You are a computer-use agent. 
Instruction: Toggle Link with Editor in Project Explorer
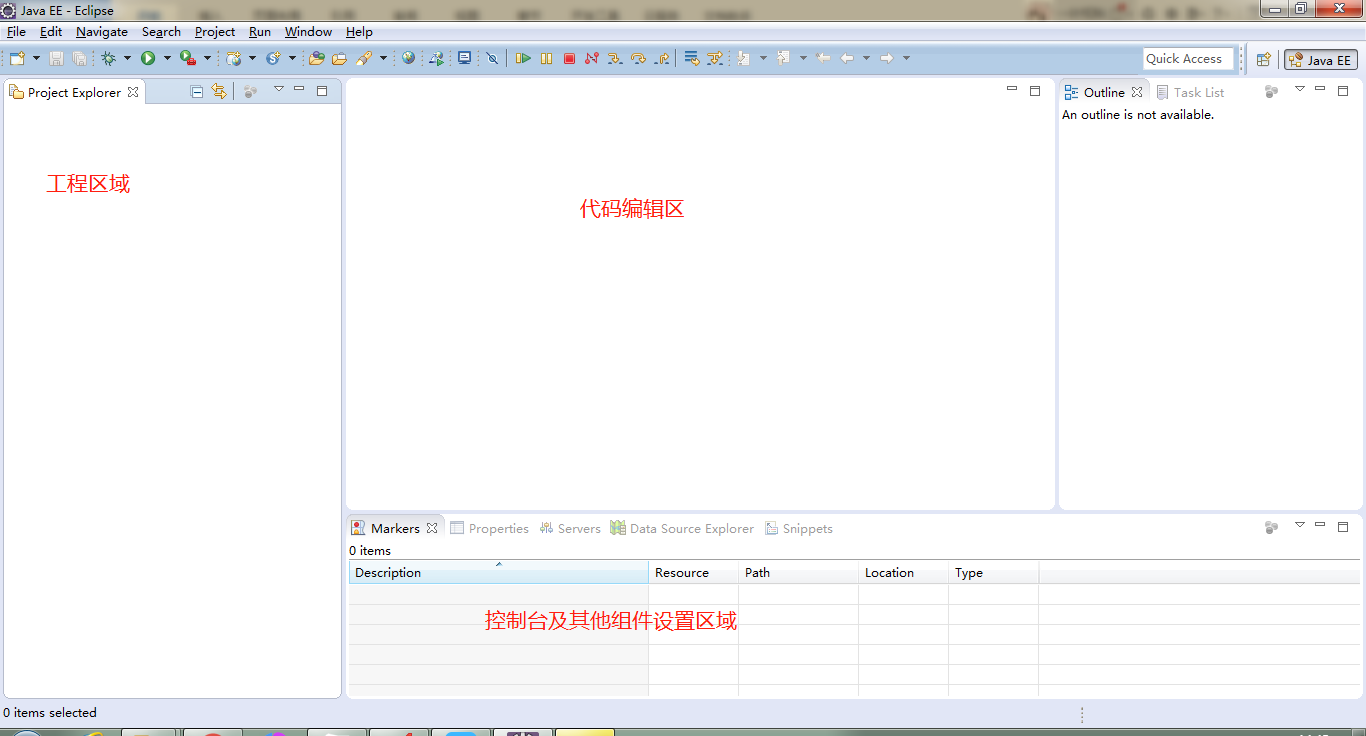point(219,92)
